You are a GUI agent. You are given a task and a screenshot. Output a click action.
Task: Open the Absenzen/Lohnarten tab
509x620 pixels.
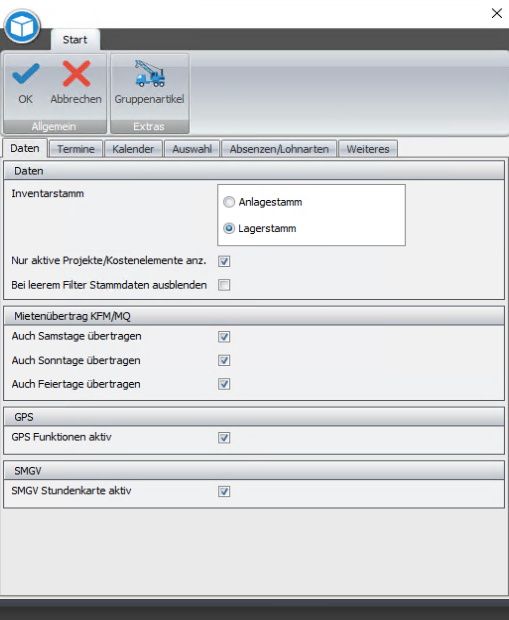coord(279,149)
